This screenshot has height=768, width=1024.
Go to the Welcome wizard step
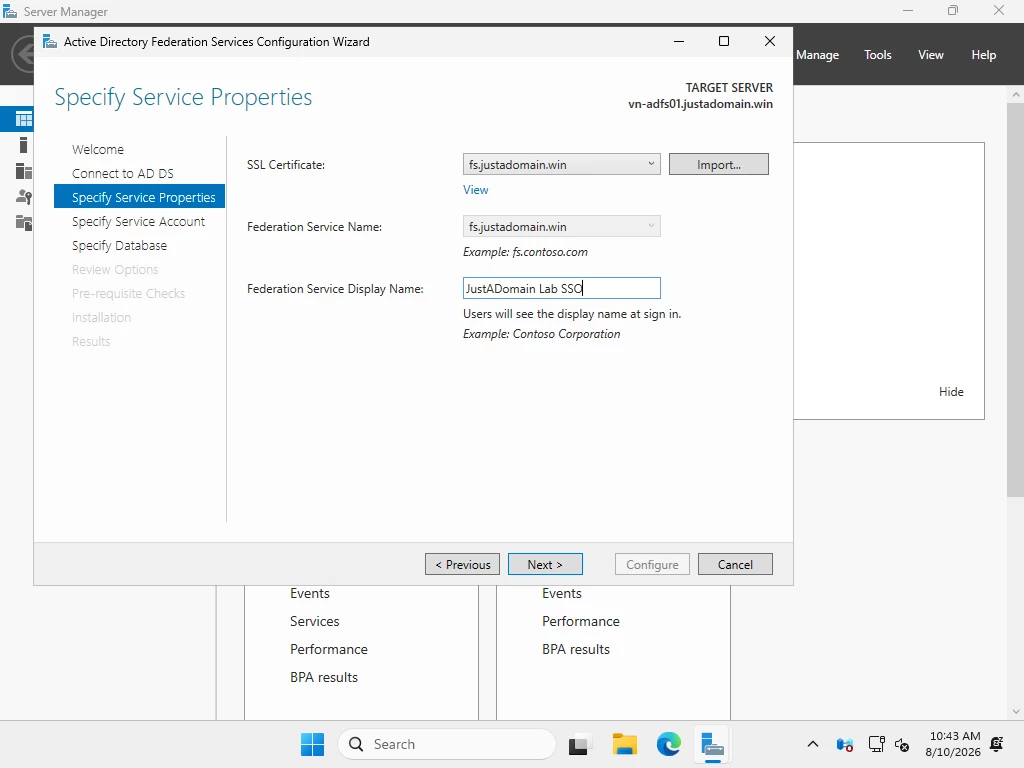(x=98, y=150)
